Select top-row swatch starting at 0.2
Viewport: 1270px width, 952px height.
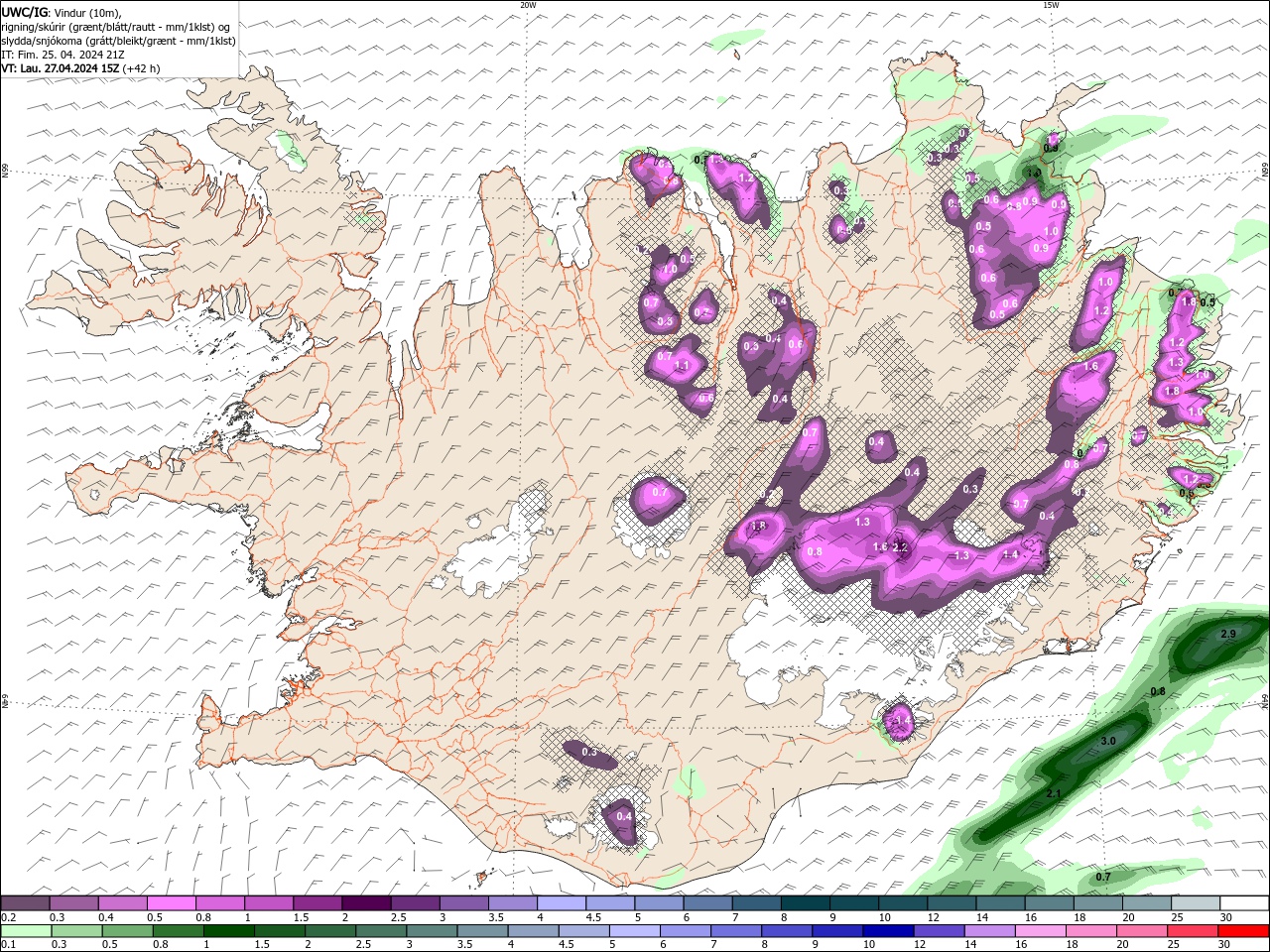click(x=26, y=903)
